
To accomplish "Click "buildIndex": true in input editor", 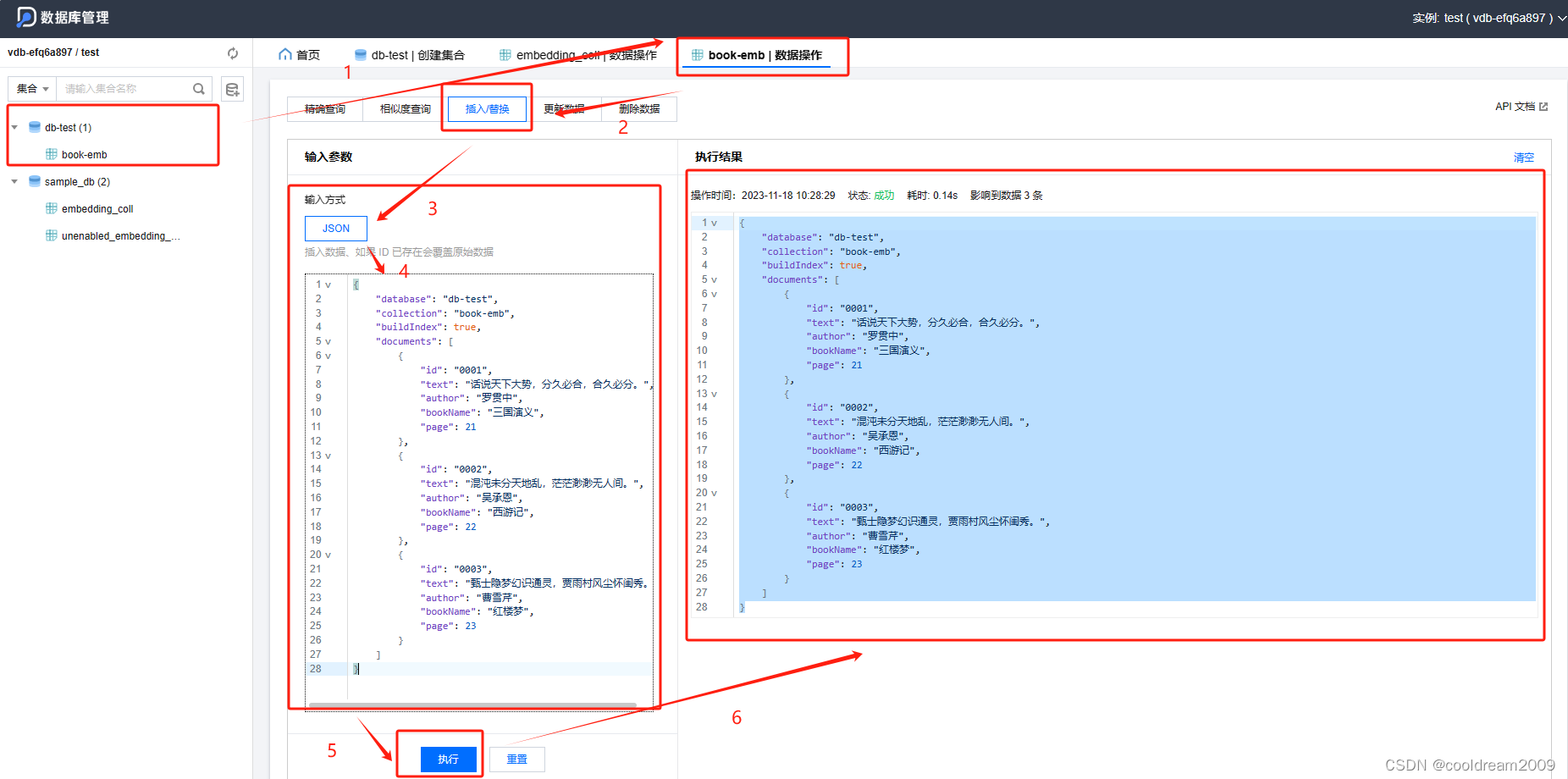I will (428, 327).
